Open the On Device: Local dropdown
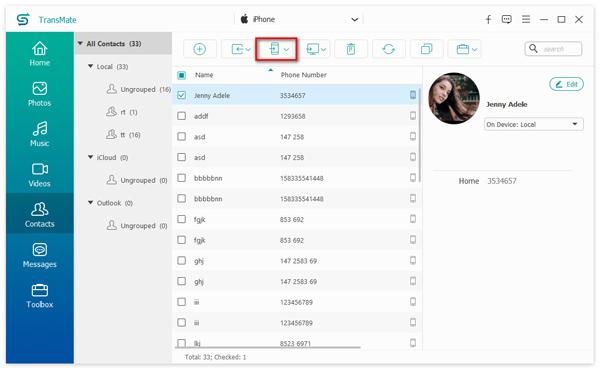The width and height of the screenshot is (600, 370). tap(533, 124)
